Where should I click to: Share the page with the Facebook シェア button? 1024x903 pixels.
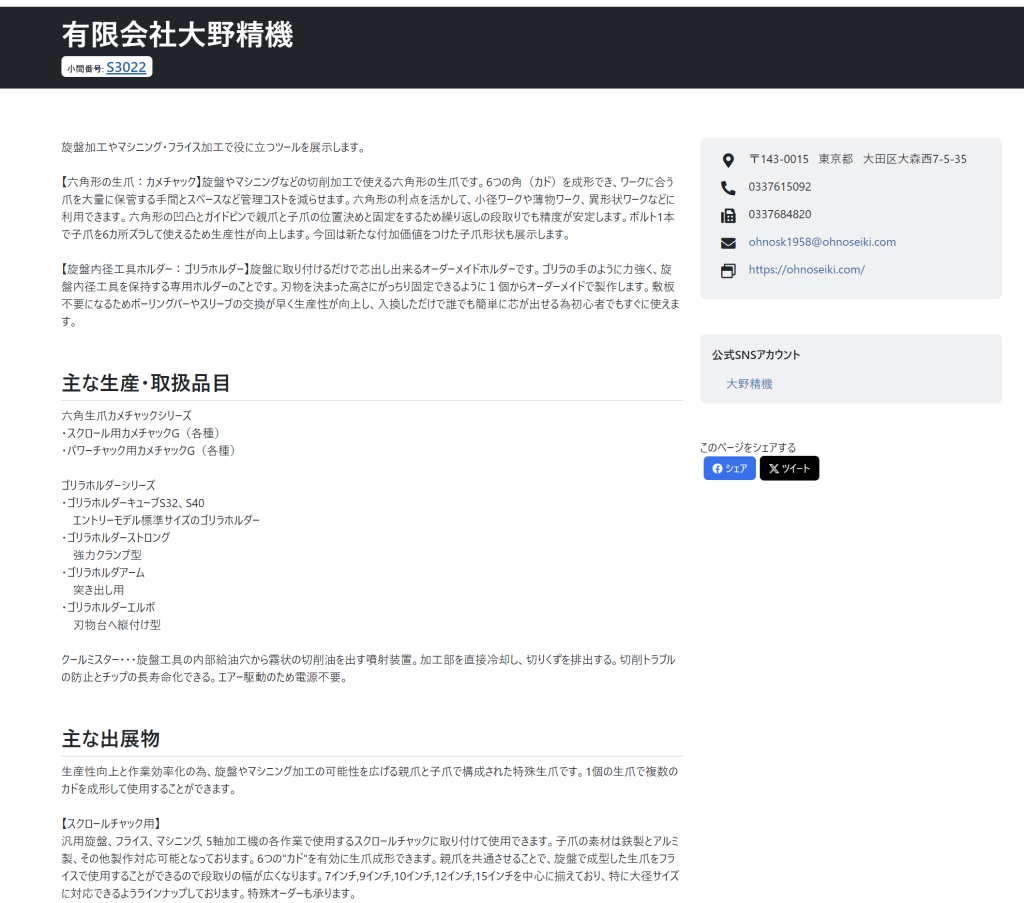click(x=729, y=468)
